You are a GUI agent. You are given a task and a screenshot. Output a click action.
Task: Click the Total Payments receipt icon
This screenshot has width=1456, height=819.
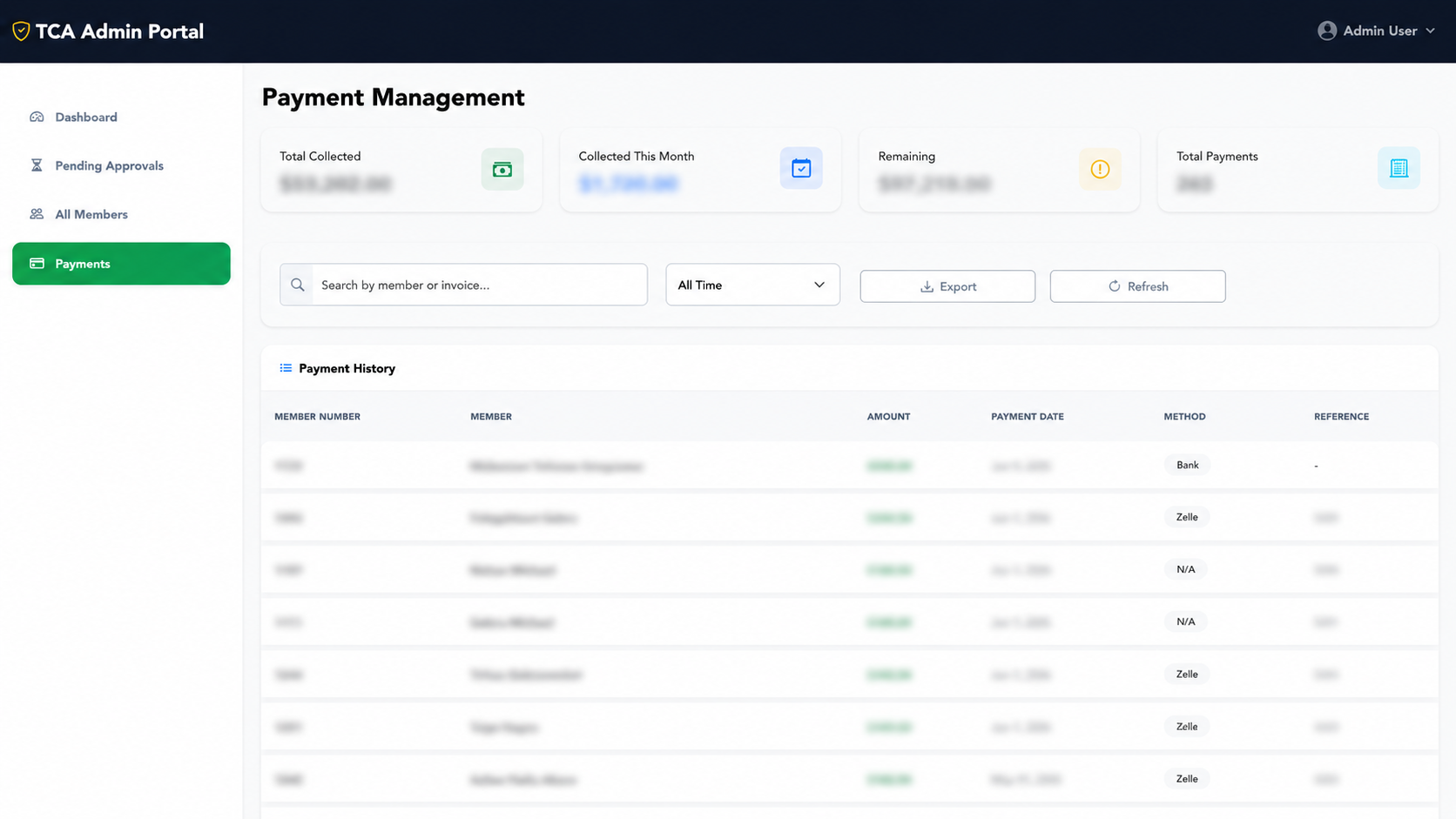(1399, 168)
